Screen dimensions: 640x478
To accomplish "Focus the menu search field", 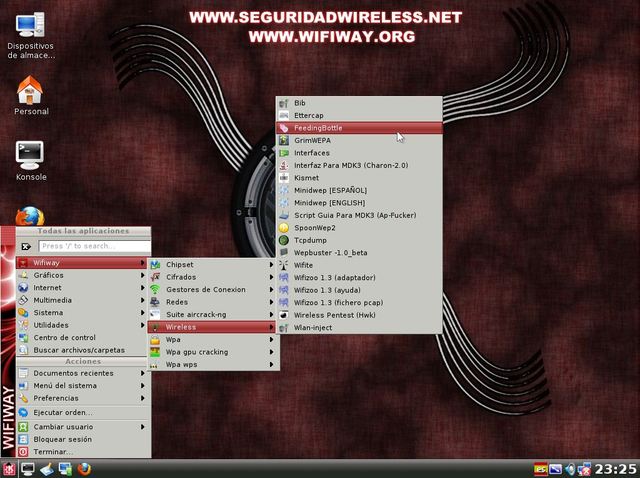I will (x=94, y=246).
